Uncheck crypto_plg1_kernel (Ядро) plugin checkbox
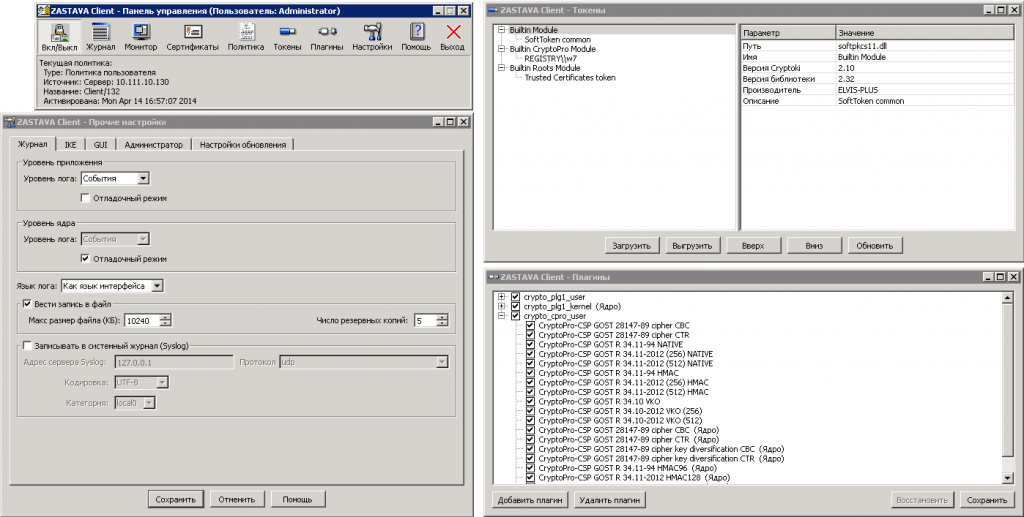 click(x=515, y=306)
